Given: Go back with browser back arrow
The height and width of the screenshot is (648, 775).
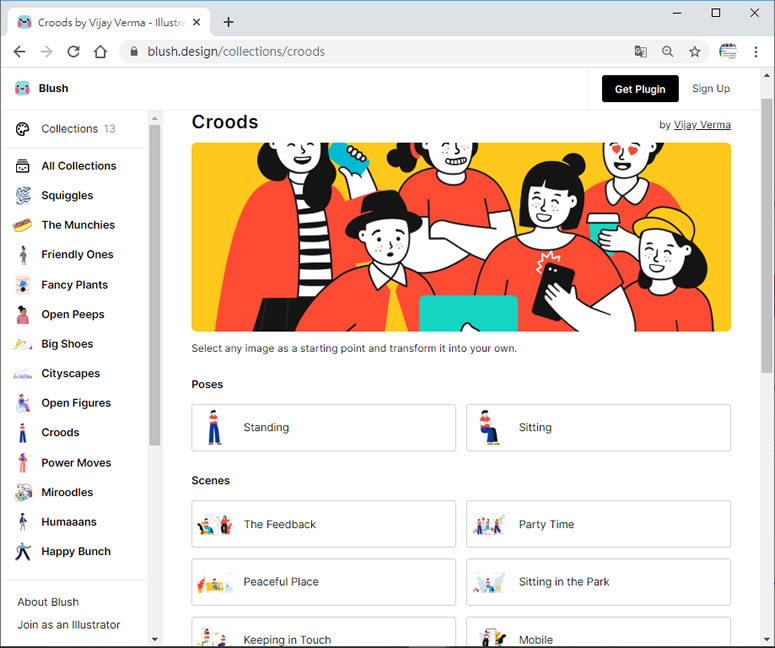Looking at the screenshot, I should pos(20,51).
